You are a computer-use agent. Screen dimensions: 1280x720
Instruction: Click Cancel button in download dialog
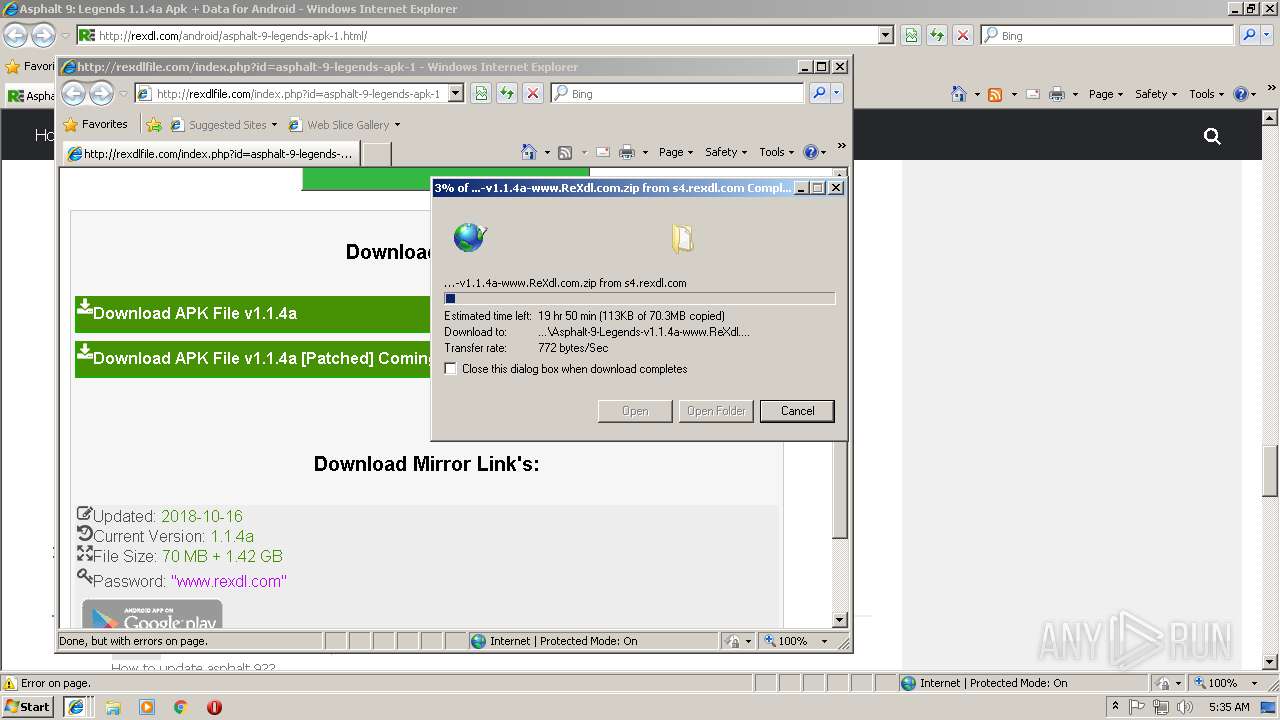click(x=797, y=411)
